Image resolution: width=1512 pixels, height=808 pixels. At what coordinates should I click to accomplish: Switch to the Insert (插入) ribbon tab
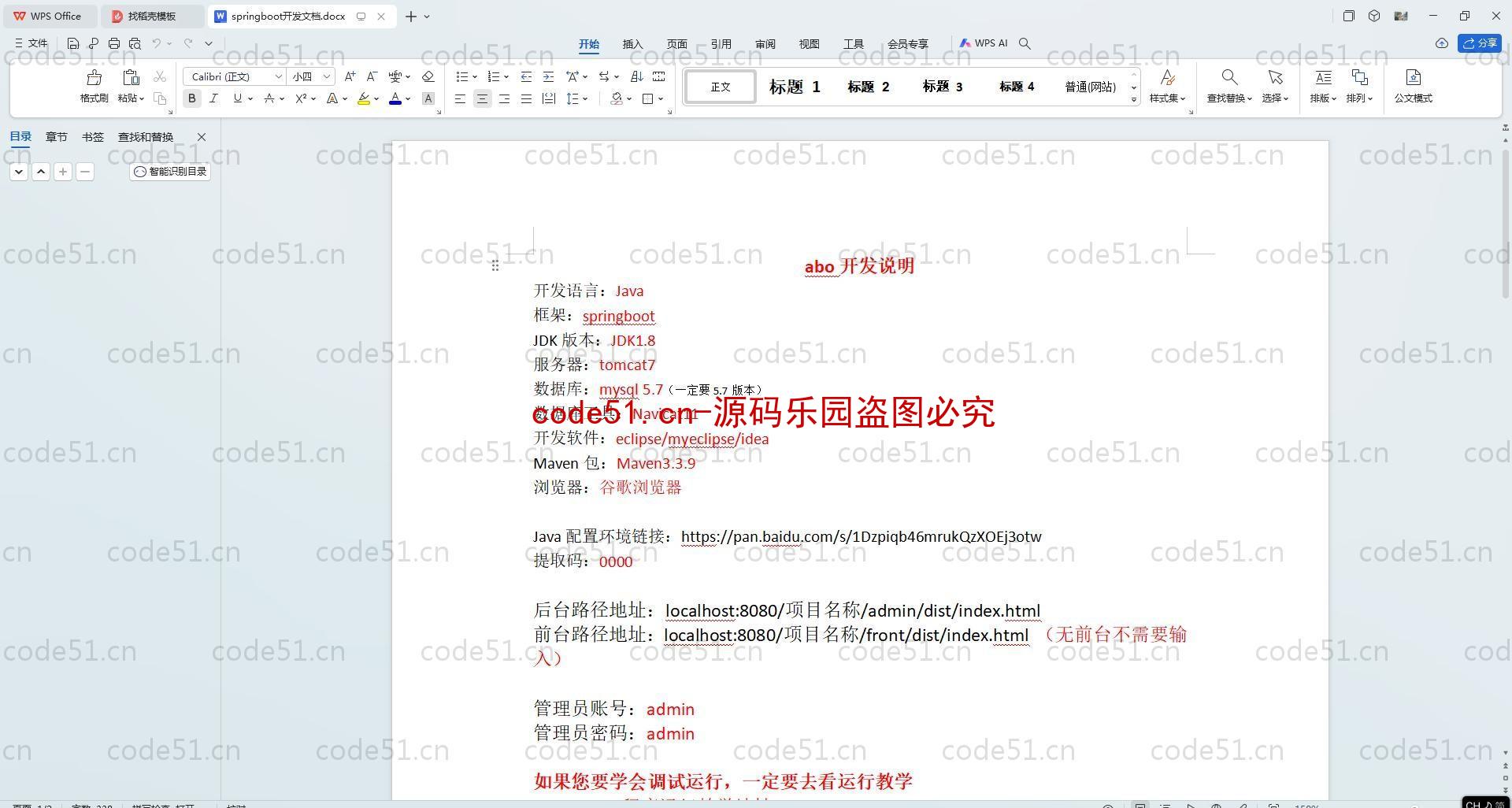(x=633, y=44)
